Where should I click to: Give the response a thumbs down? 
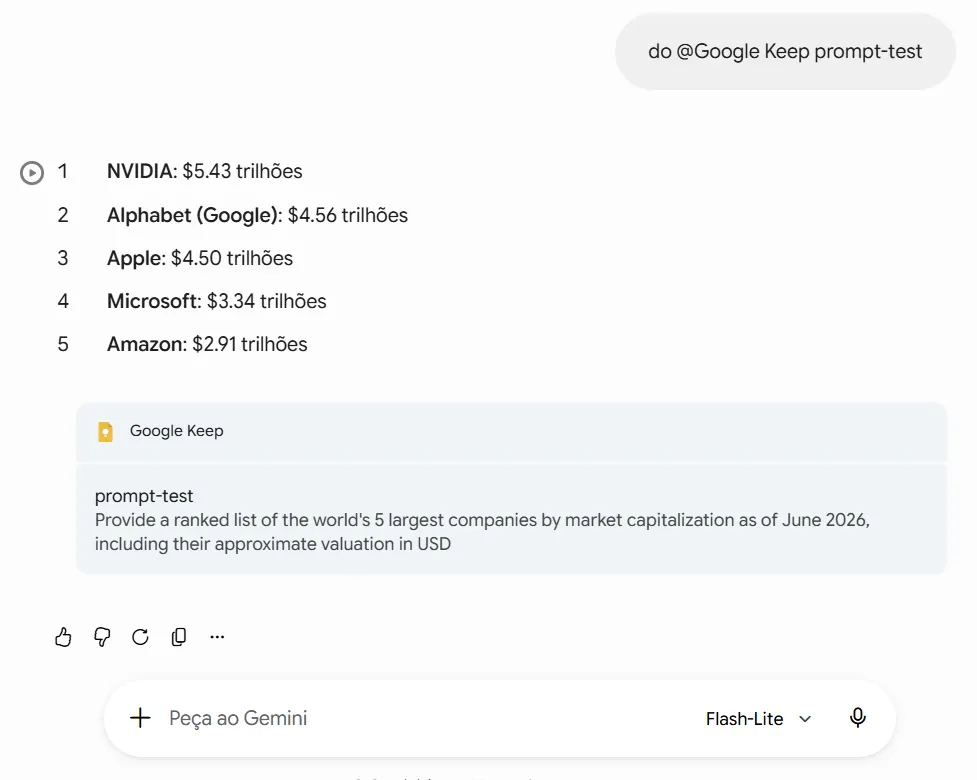[102, 637]
